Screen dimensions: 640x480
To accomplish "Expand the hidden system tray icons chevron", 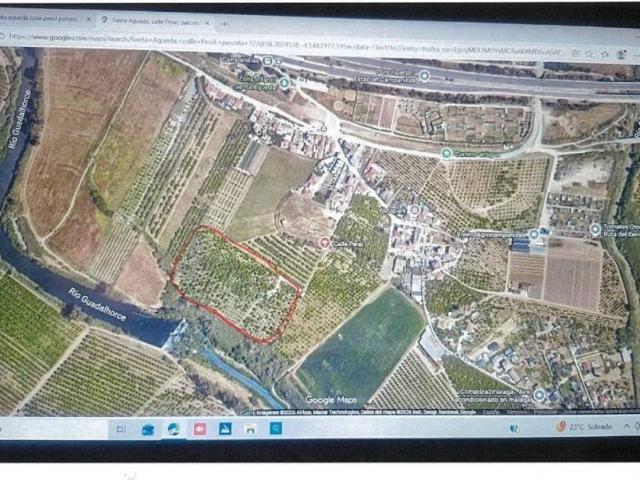I will click(627, 427).
